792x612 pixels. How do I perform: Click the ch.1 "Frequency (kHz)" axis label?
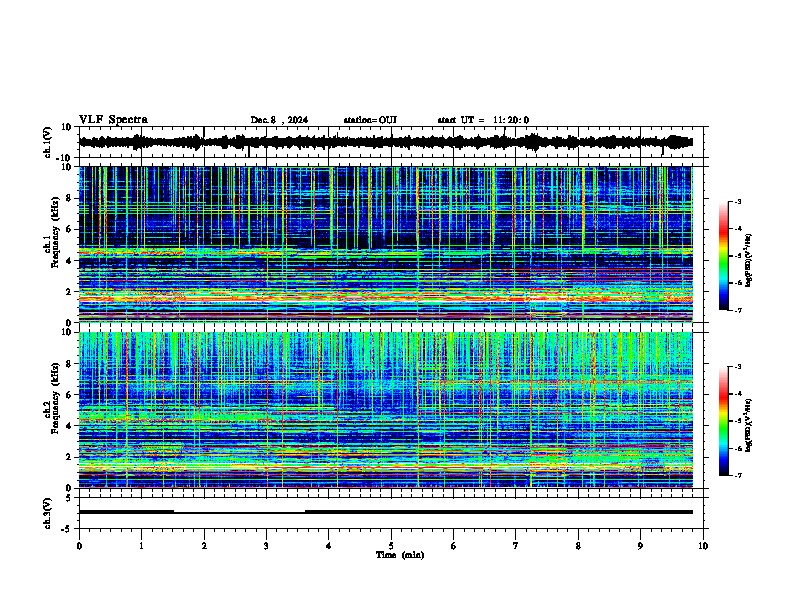click(55, 233)
